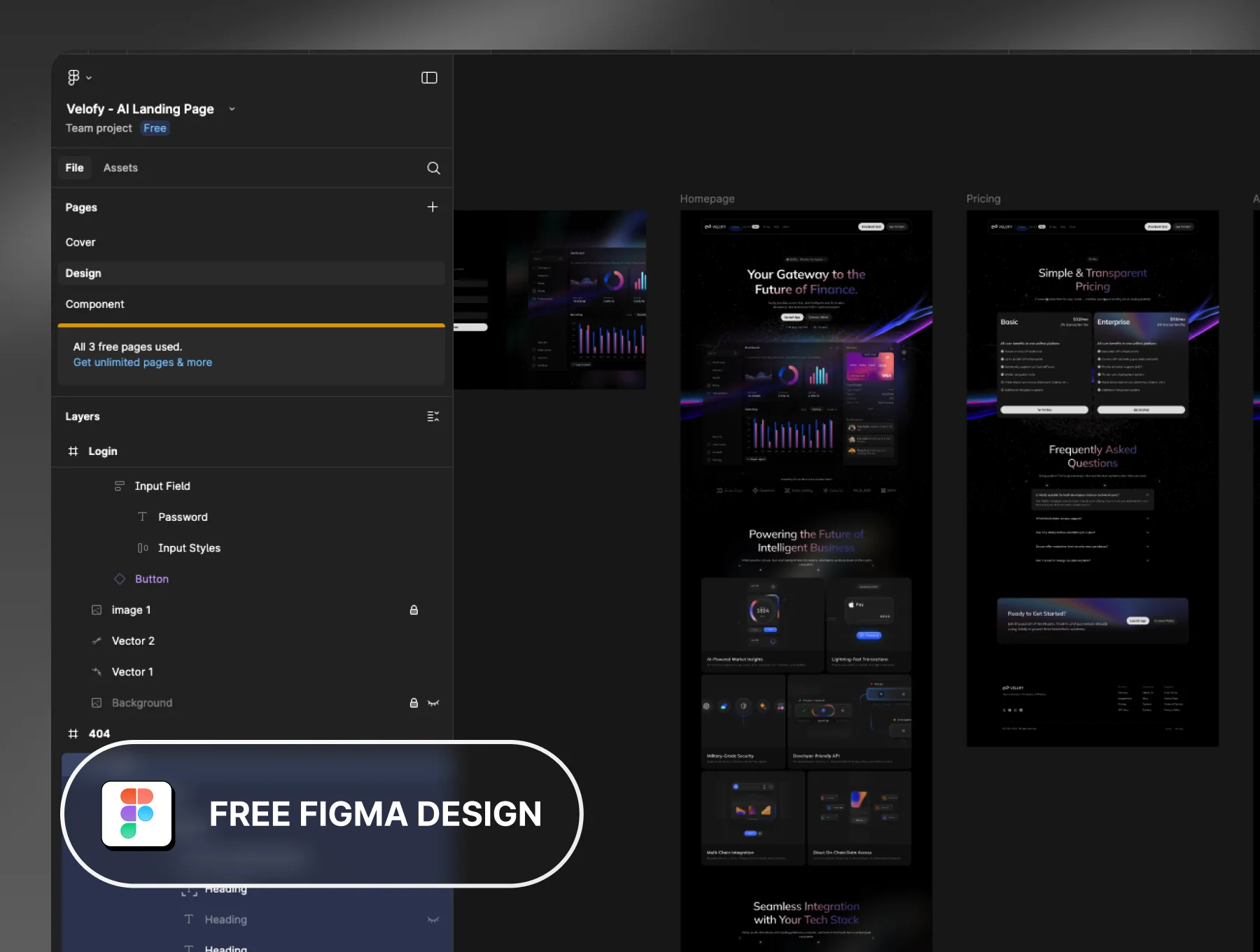Unlock the image 1 layer
Viewport: 1260px width, 952px height.
point(414,610)
